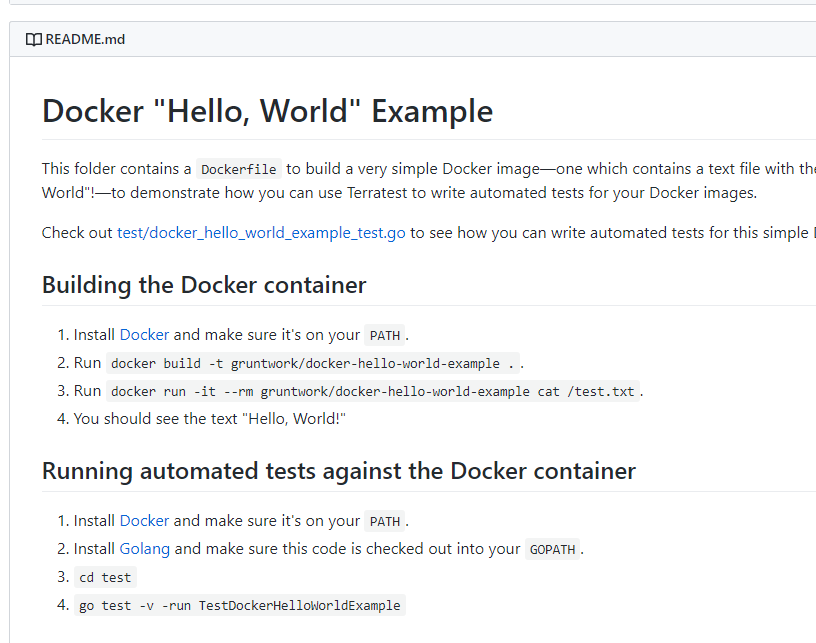The height and width of the screenshot is (643, 816).
Task: Click the README.md file name label
Action: point(85,40)
